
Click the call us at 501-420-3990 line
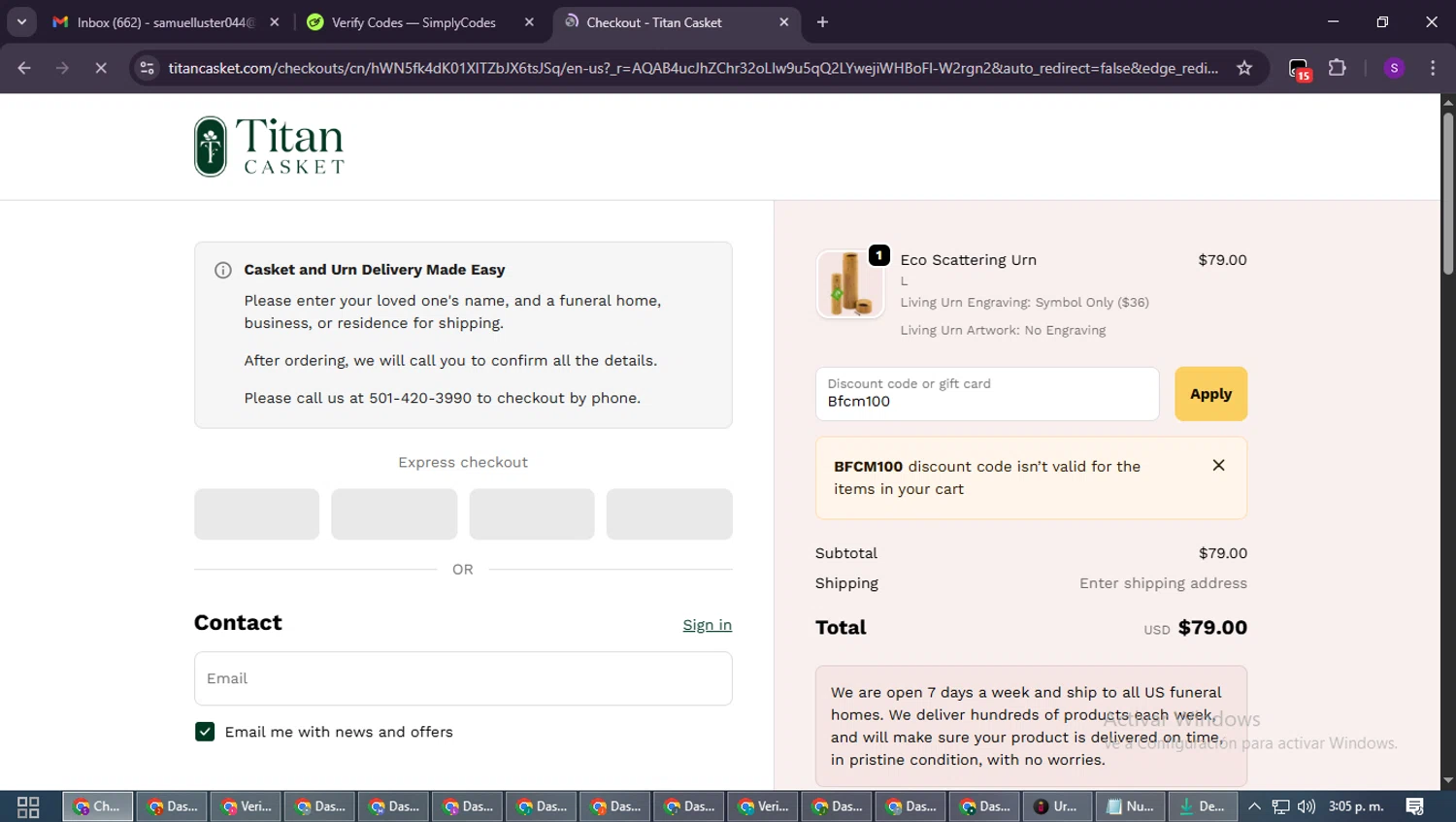point(443,398)
